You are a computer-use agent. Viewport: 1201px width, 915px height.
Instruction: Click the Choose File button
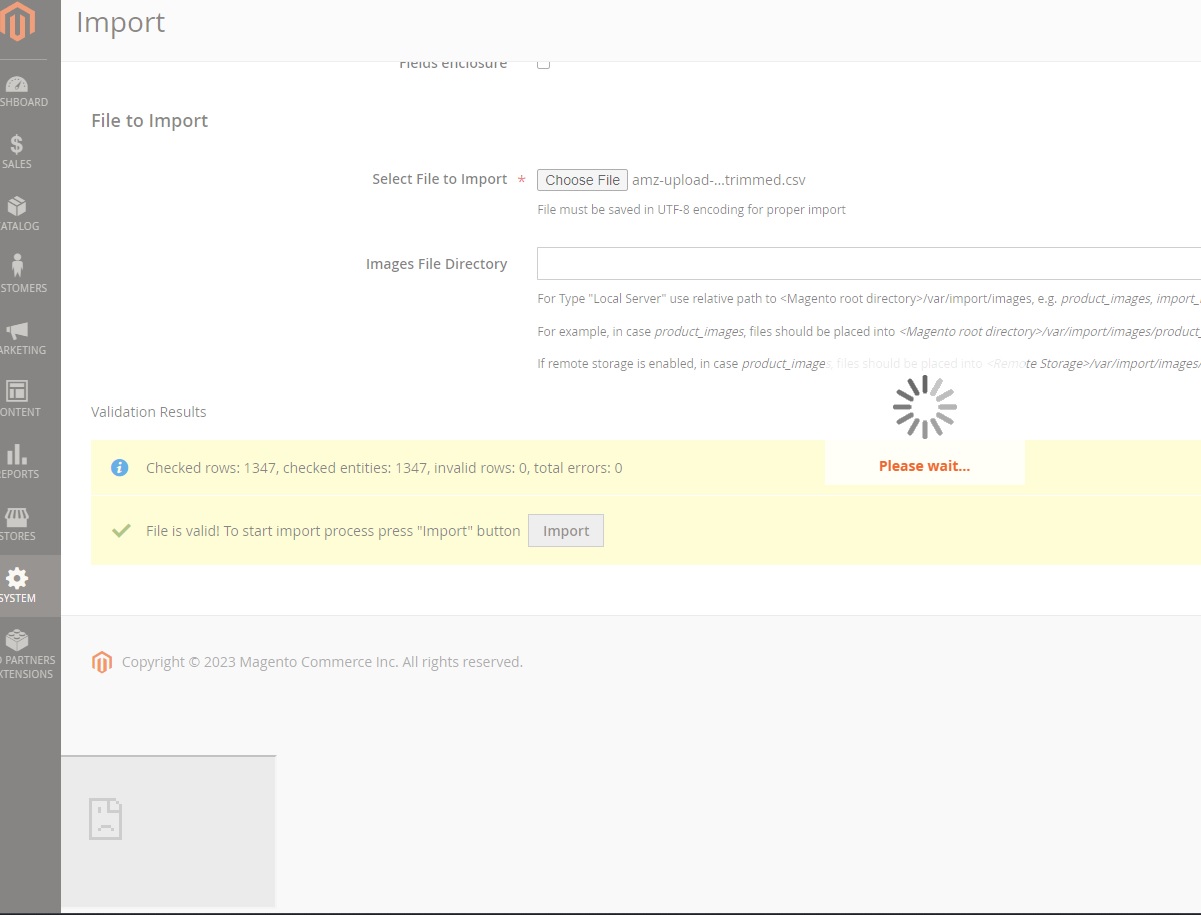point(582,180)
